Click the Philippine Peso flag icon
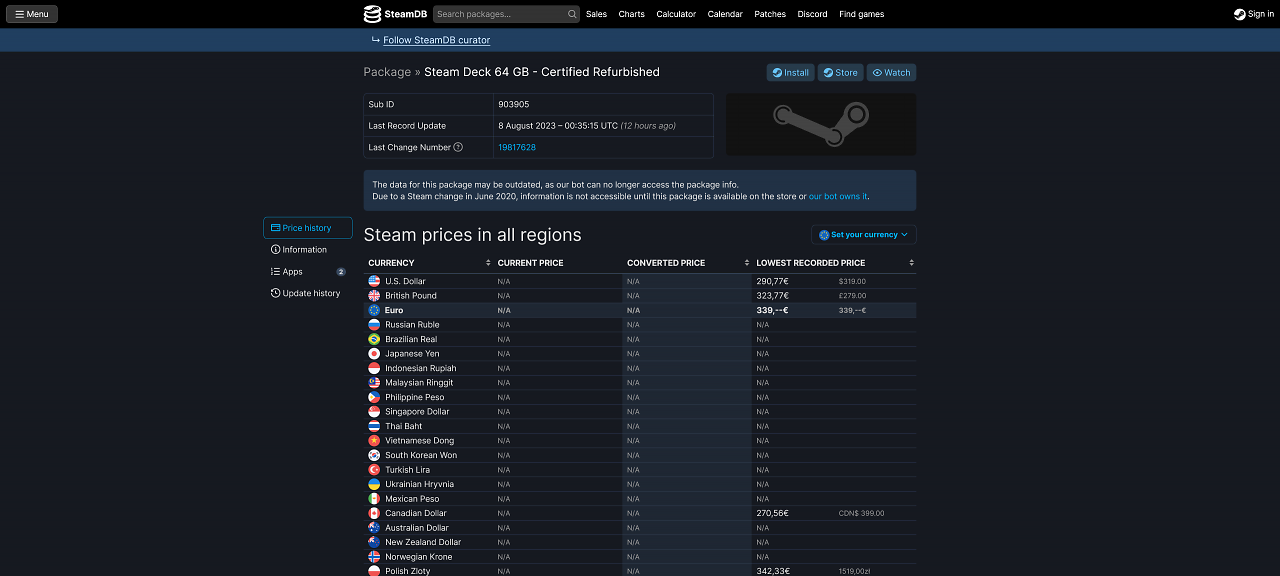This screenshot has width=1280, height=576. [374, 397]
